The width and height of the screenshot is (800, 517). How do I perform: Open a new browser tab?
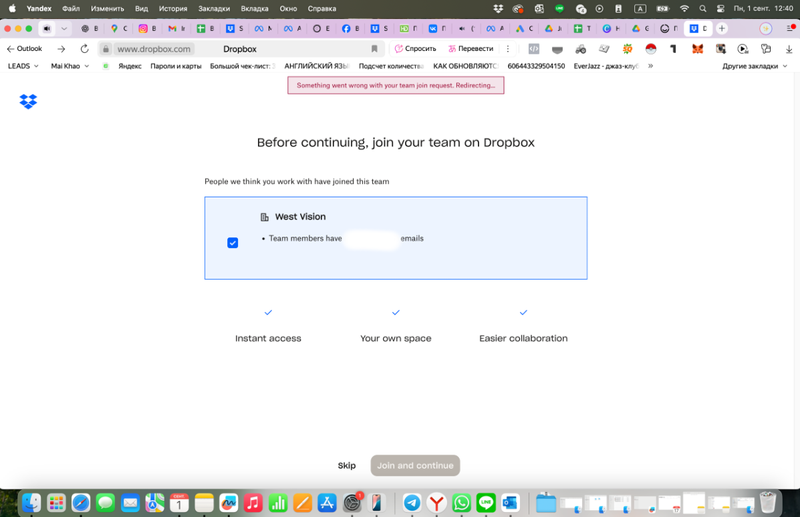tap(721, 29)
